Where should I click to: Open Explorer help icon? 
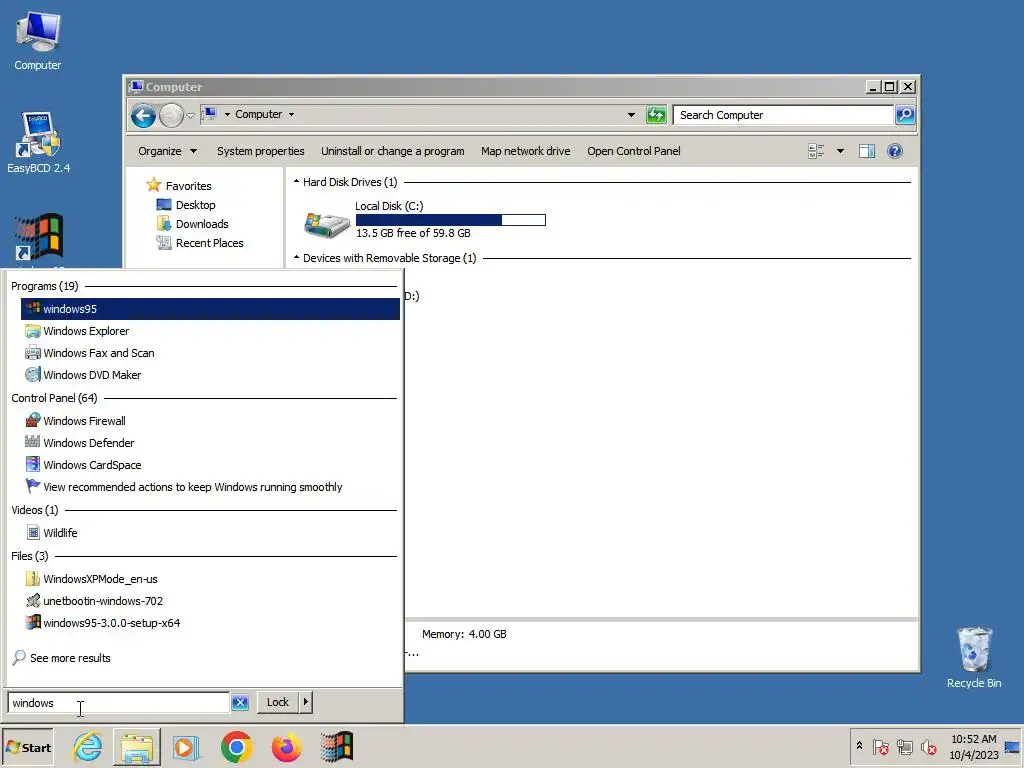895,152
